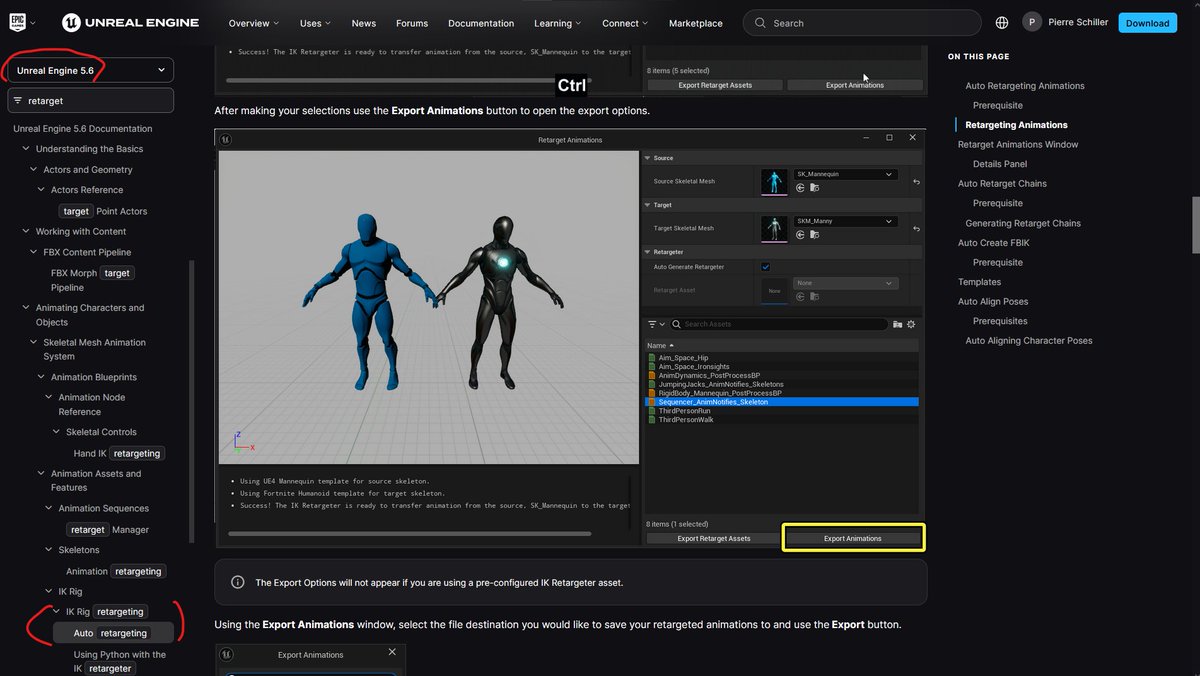
Task: Jump to Auto Retarget Chains section
Action: [x=1002, y=184]
